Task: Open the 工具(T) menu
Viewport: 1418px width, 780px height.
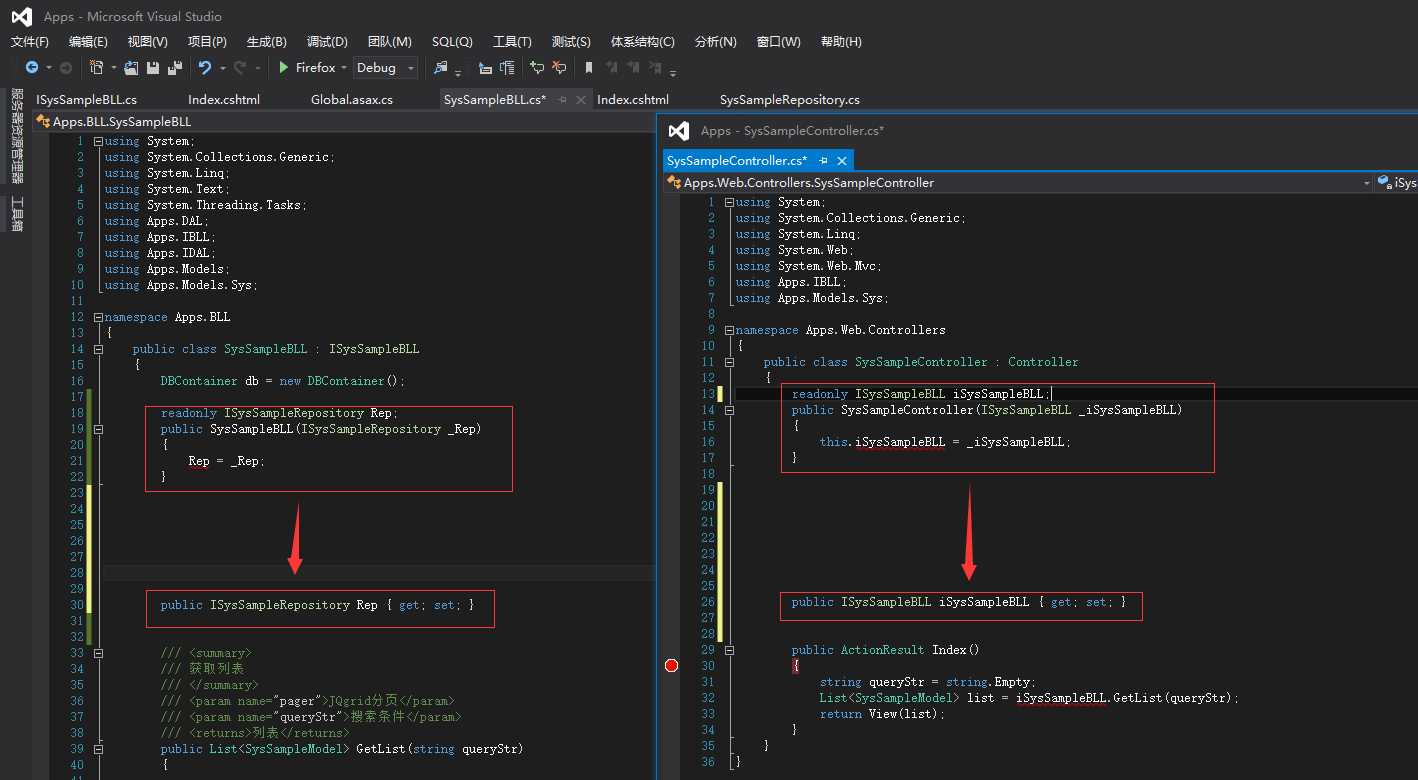Action: 512,42
